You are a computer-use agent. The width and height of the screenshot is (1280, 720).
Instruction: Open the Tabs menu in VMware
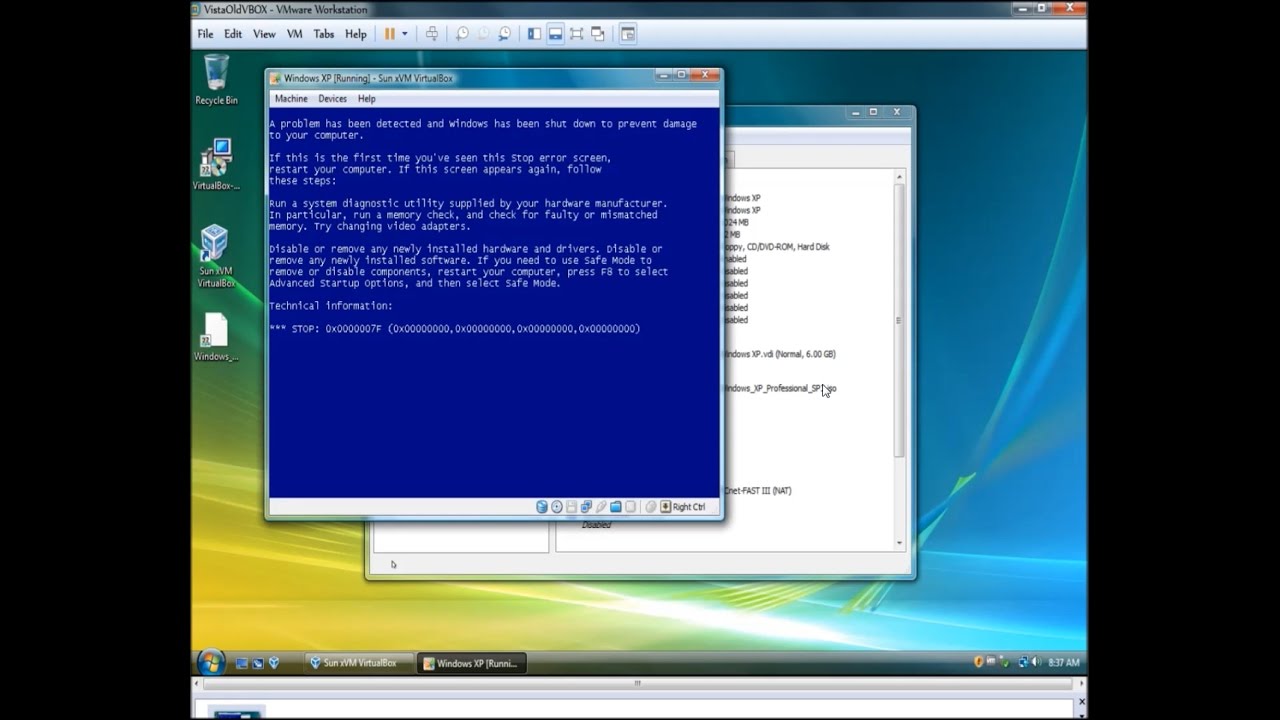point(324,34)
